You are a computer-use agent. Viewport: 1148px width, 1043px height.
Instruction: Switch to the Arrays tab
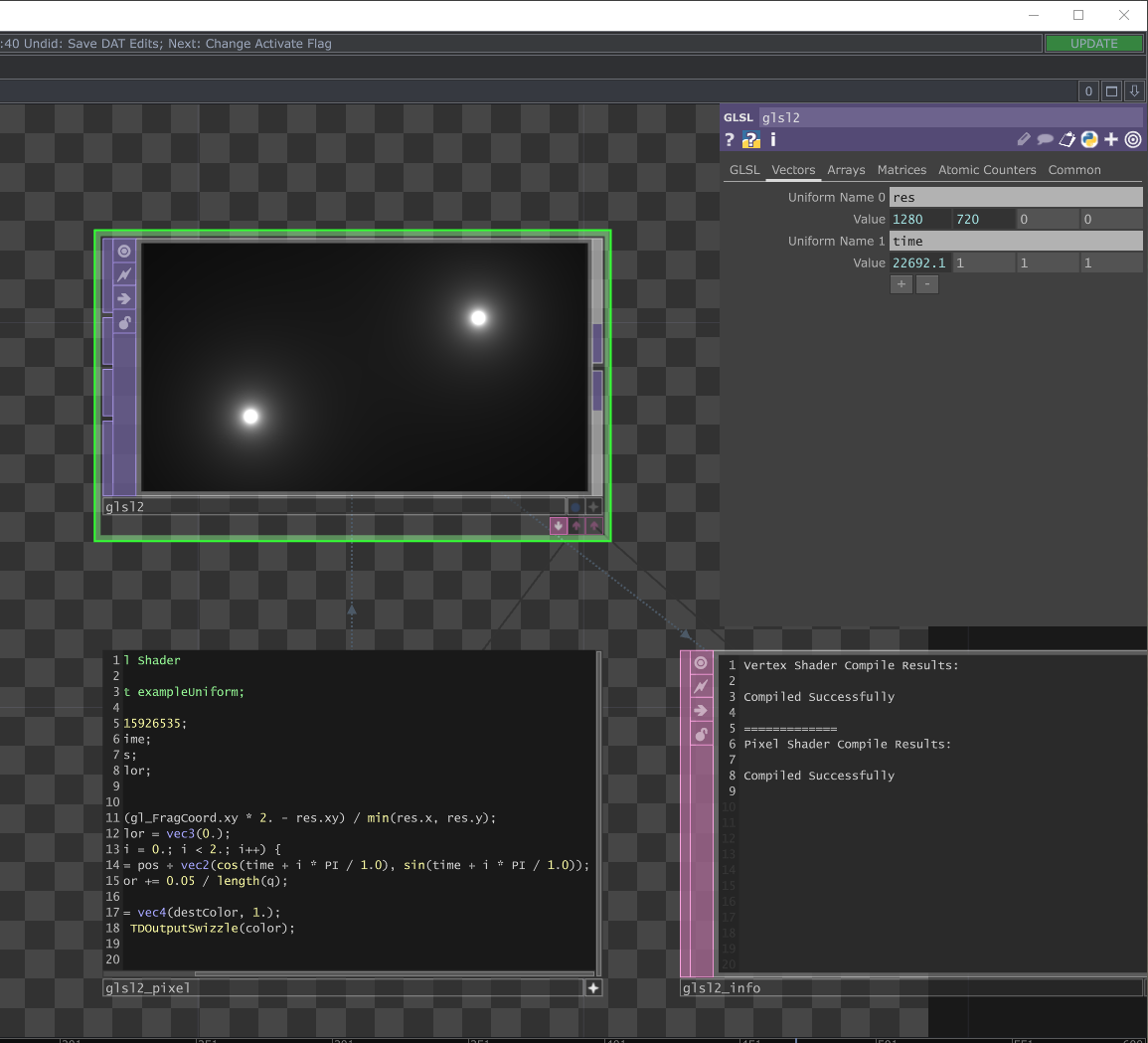tap(846, 170)
